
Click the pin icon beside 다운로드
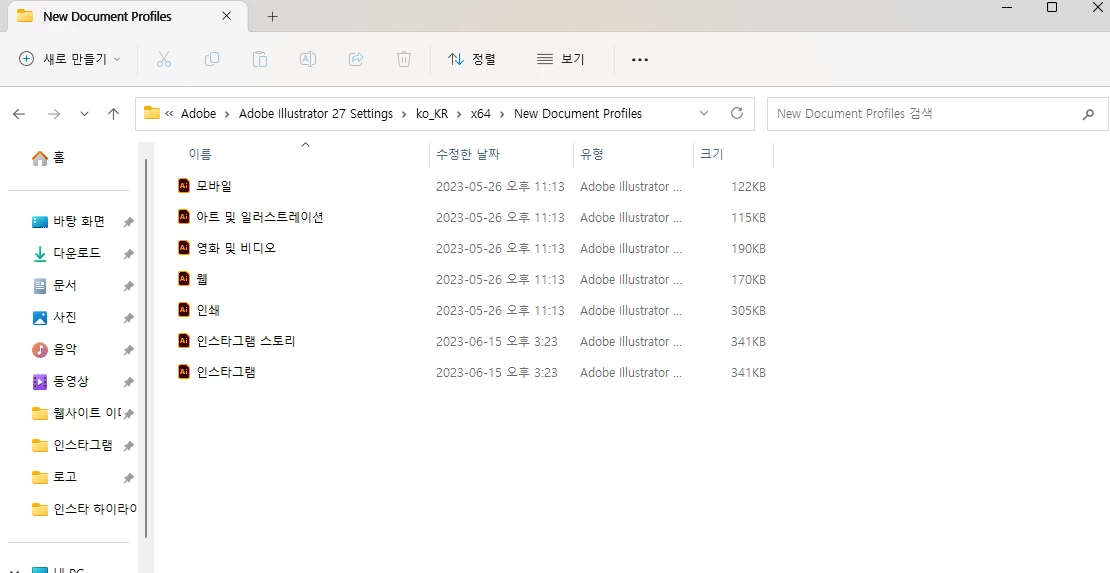pos(128,254)
